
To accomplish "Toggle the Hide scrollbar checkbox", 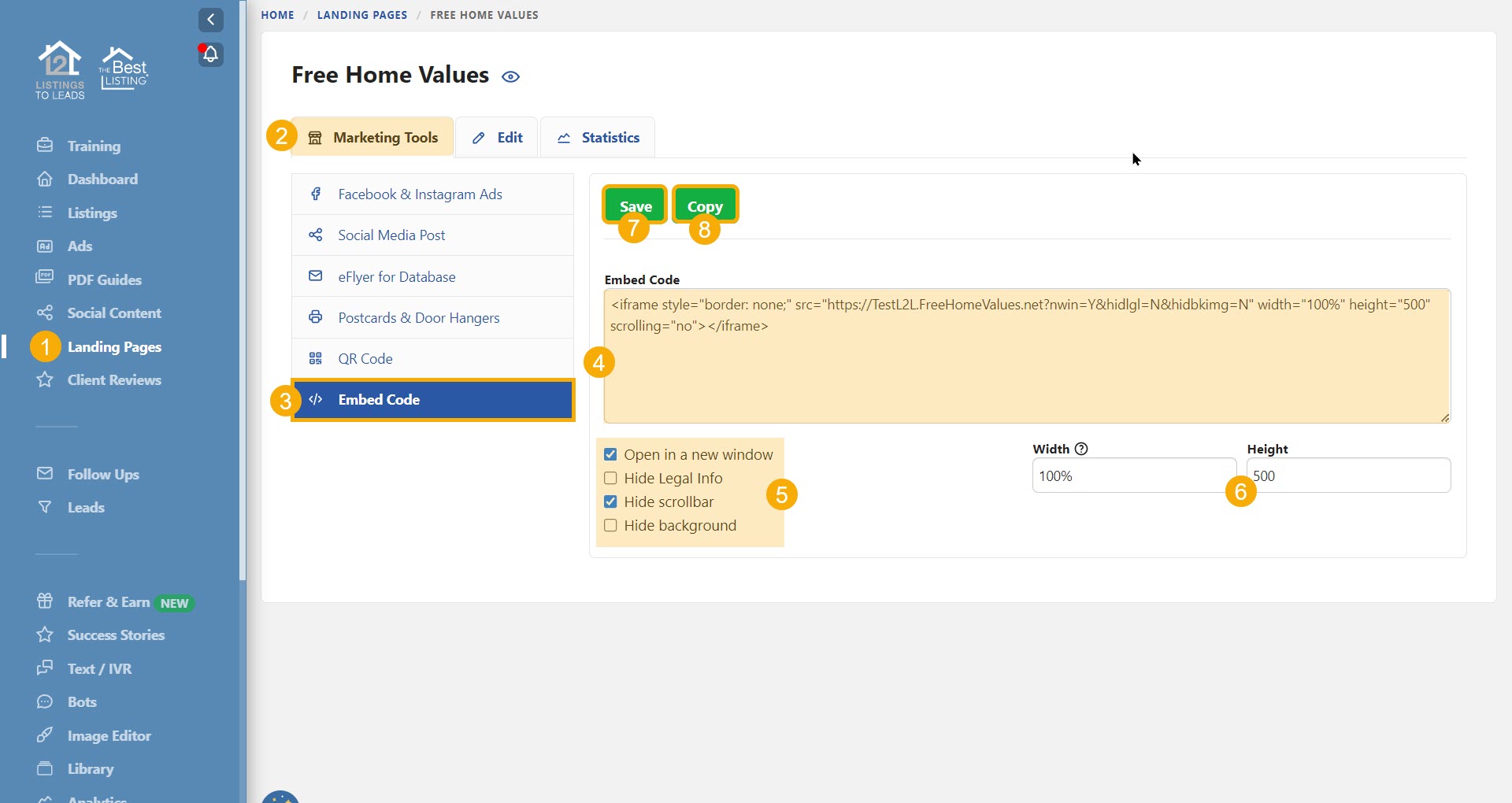I will tap(610, 501).
